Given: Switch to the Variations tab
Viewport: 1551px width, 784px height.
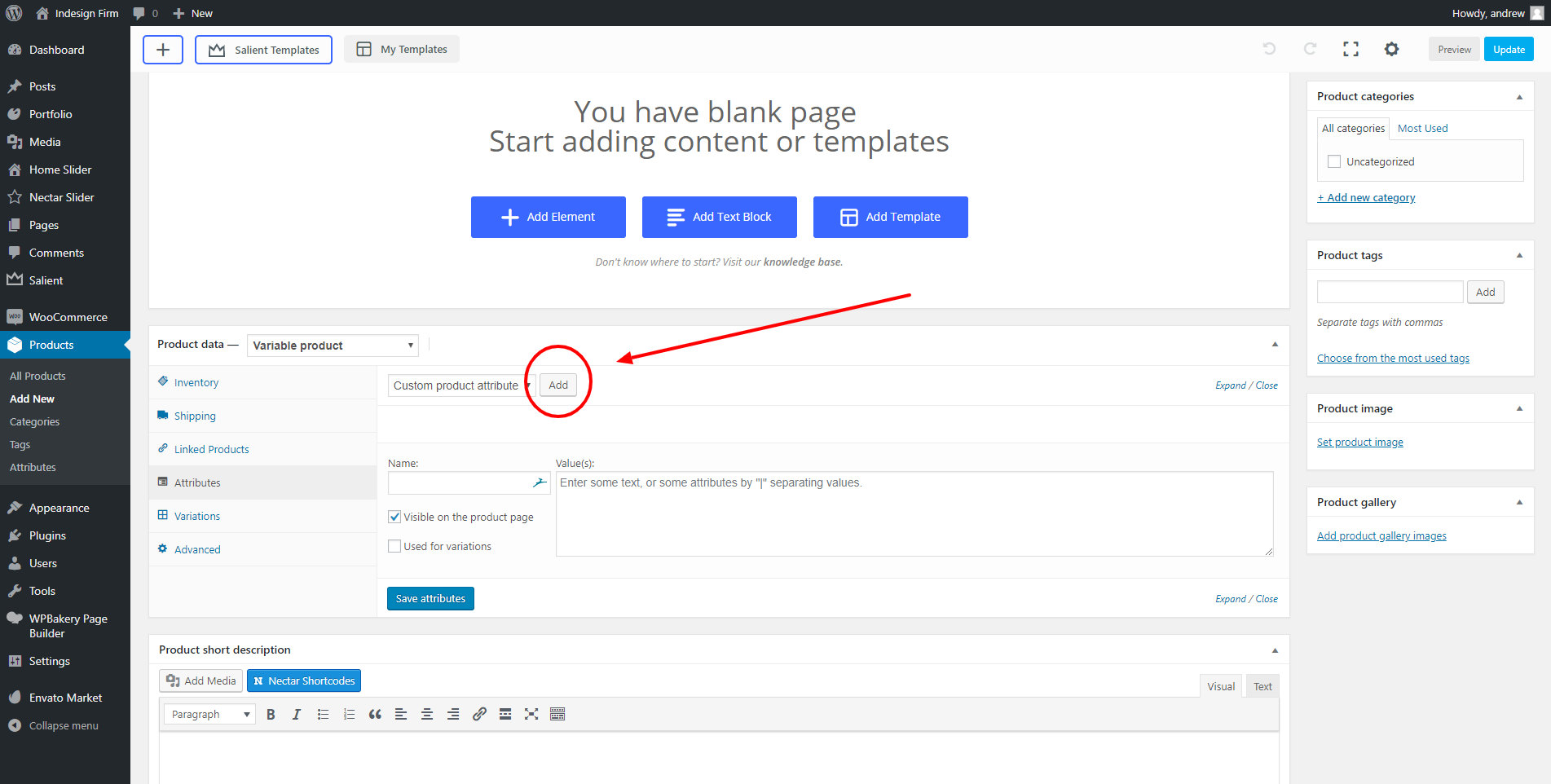Looking at the screenshot, I should point(197,516).
